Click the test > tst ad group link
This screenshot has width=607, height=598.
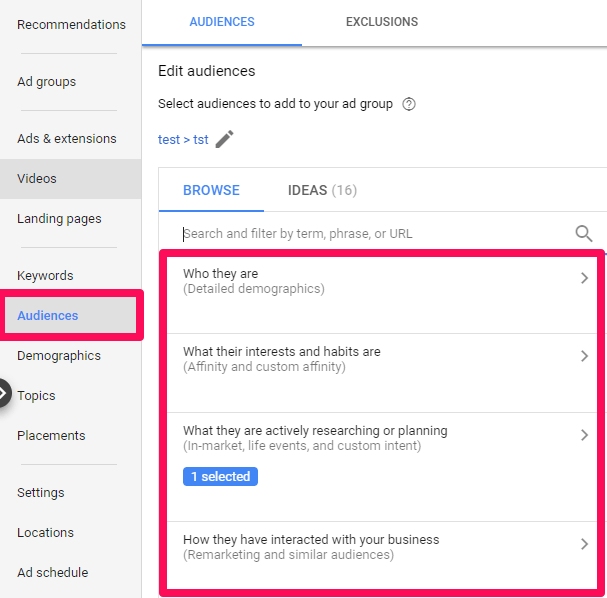coord(183,139)
